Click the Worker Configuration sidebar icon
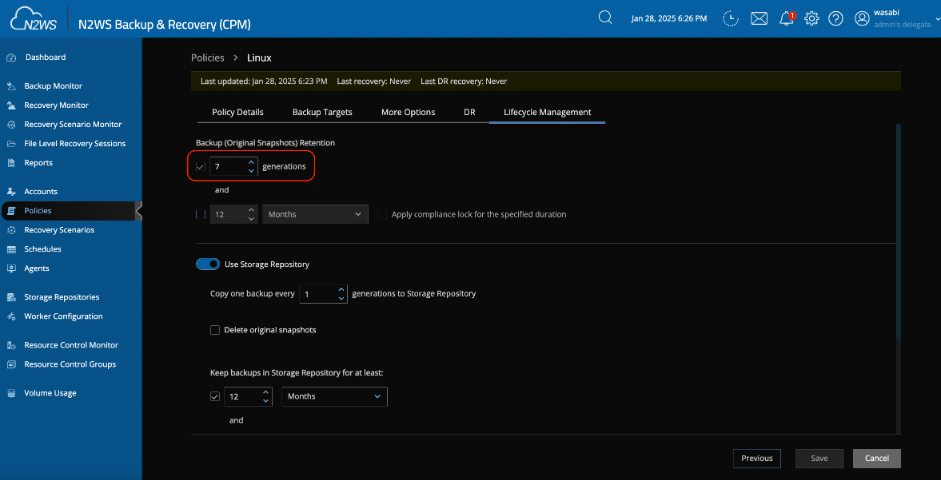 pyautogui.click(x=10, y=317)
